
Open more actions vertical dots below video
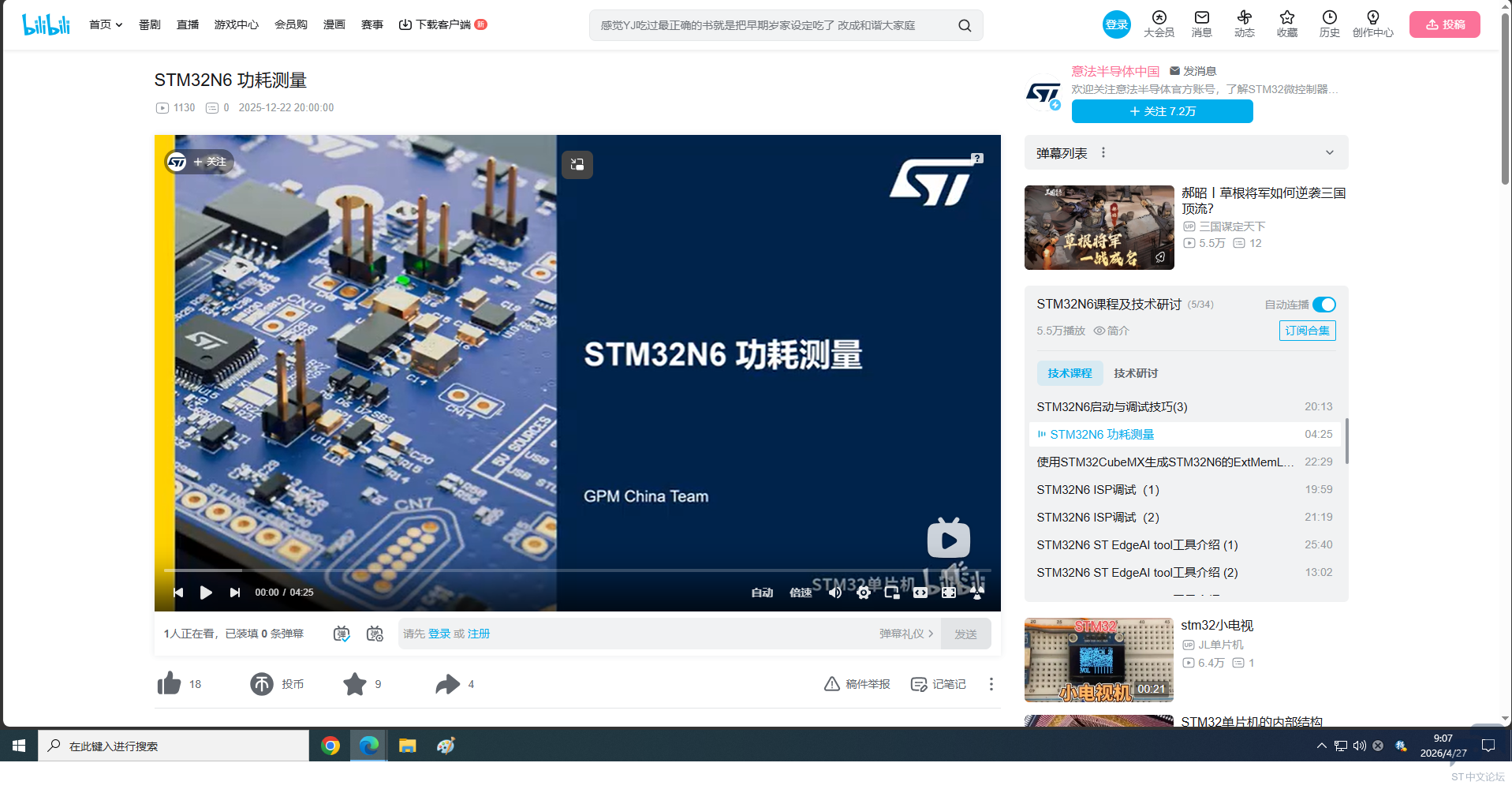(991, 684)
